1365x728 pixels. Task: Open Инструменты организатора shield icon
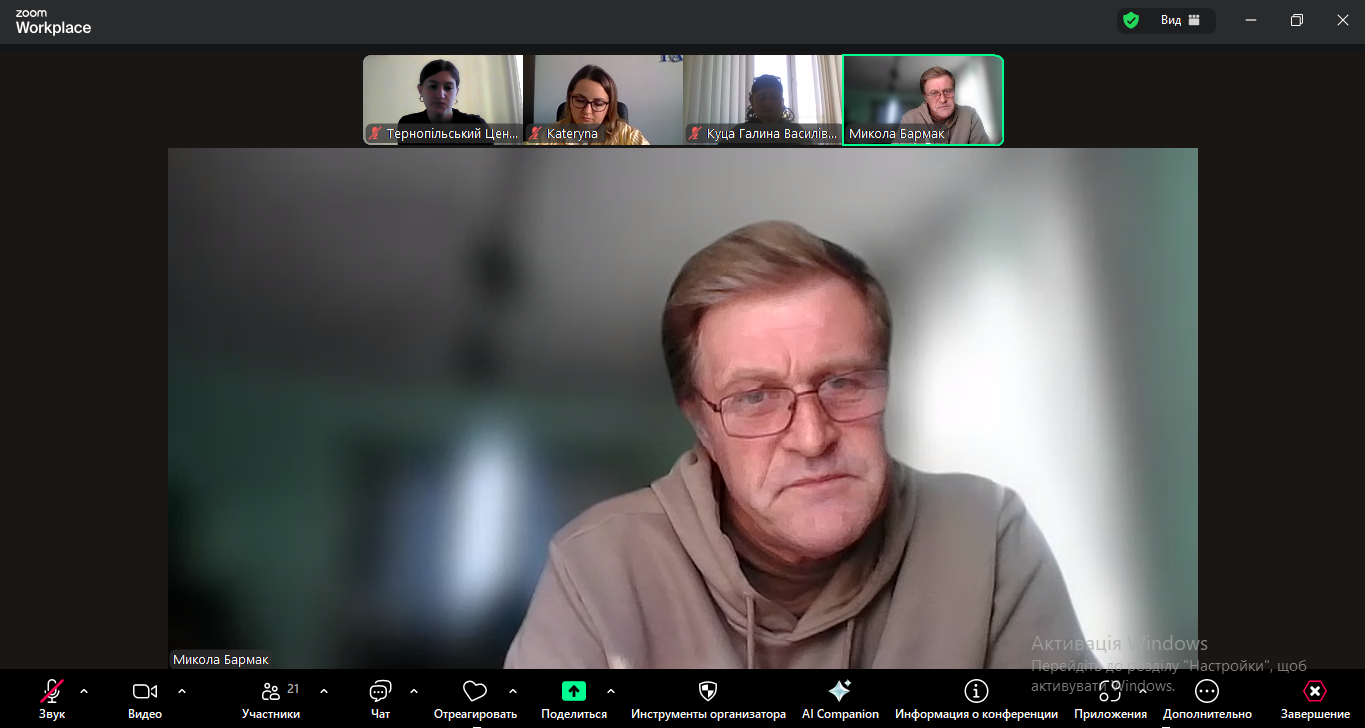point(708,691)
